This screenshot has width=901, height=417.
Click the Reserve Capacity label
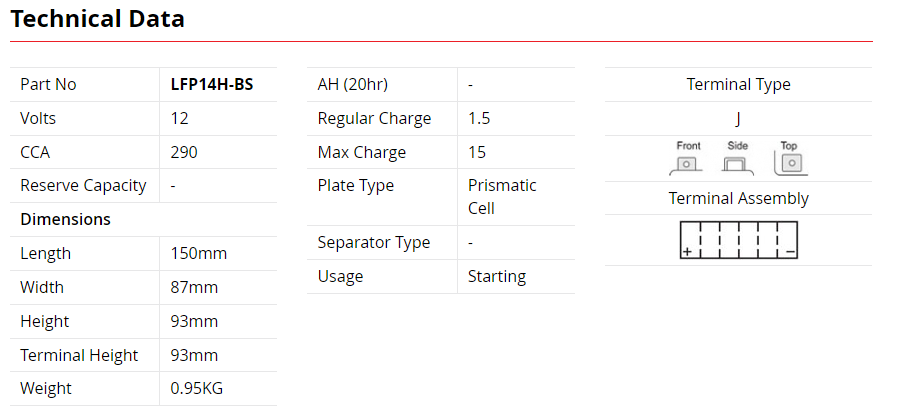pyautogui.click(x=83, y=186)
